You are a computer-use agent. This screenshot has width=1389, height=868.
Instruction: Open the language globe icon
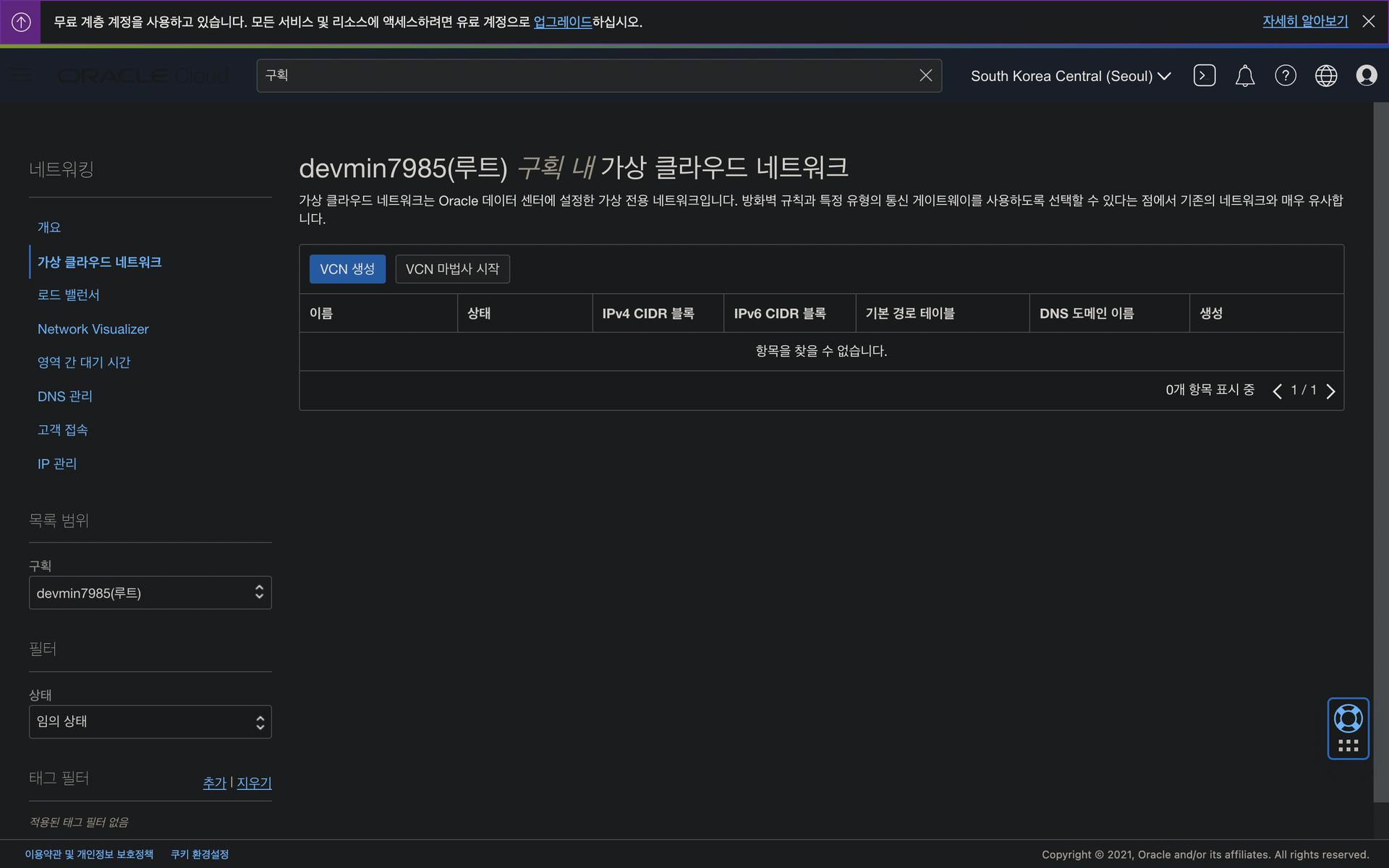pos(1325,75)
